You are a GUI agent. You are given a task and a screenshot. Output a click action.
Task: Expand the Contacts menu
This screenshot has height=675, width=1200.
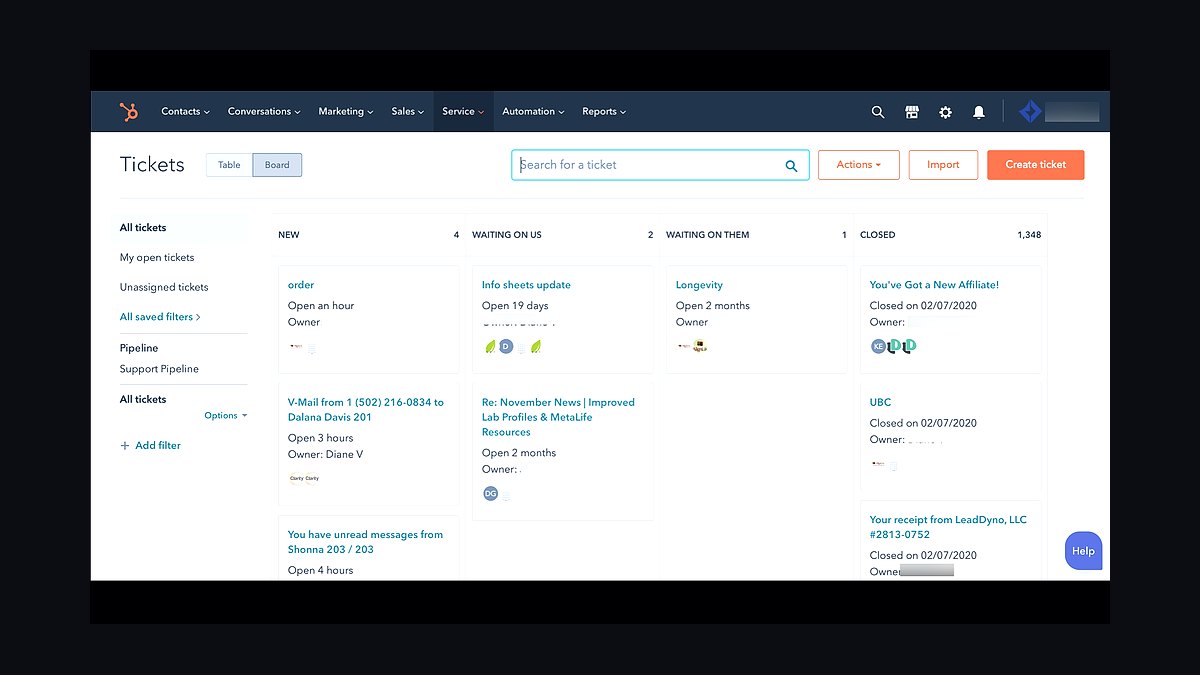[x=185, y=112]
